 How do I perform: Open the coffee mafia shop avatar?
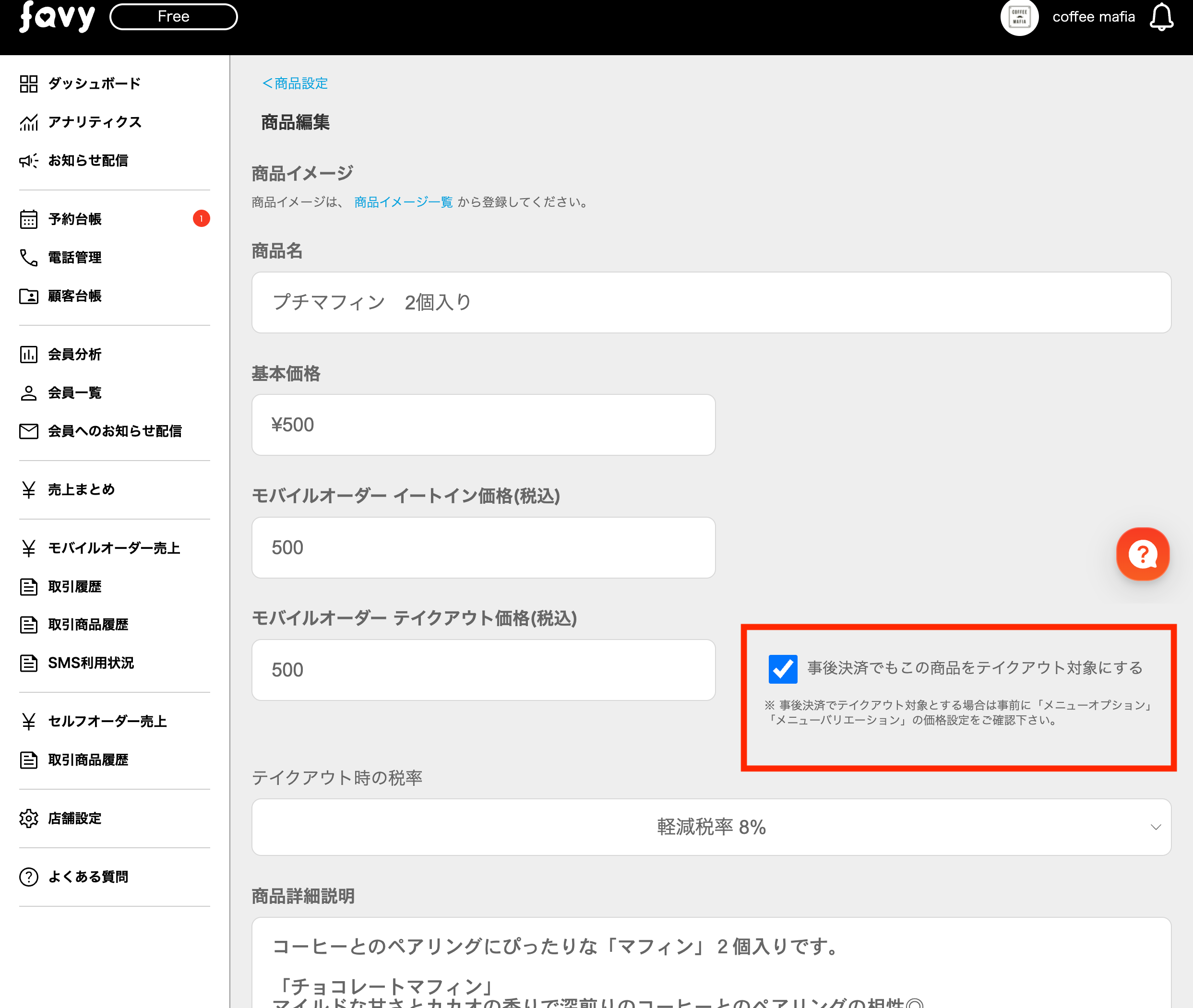pos(1019,17)
